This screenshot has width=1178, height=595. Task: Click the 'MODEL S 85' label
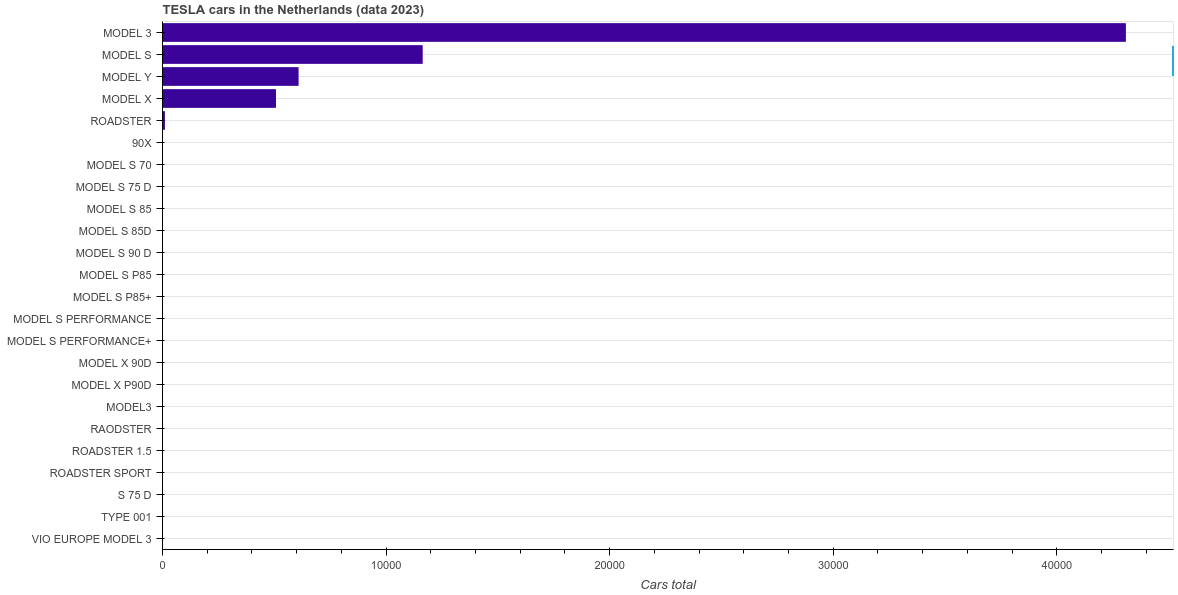[x=119, y=209]
